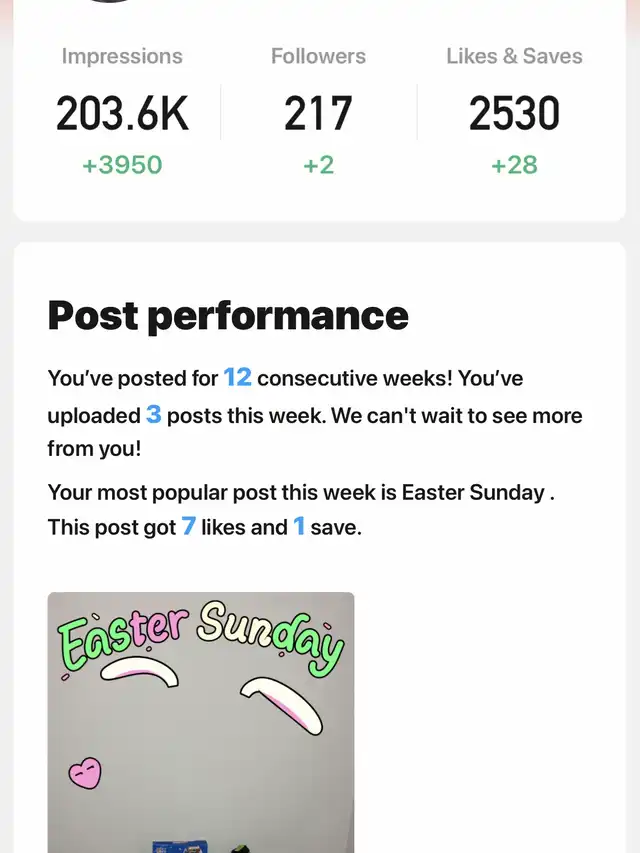Tap the blue 7 likes number

point(188,526)
